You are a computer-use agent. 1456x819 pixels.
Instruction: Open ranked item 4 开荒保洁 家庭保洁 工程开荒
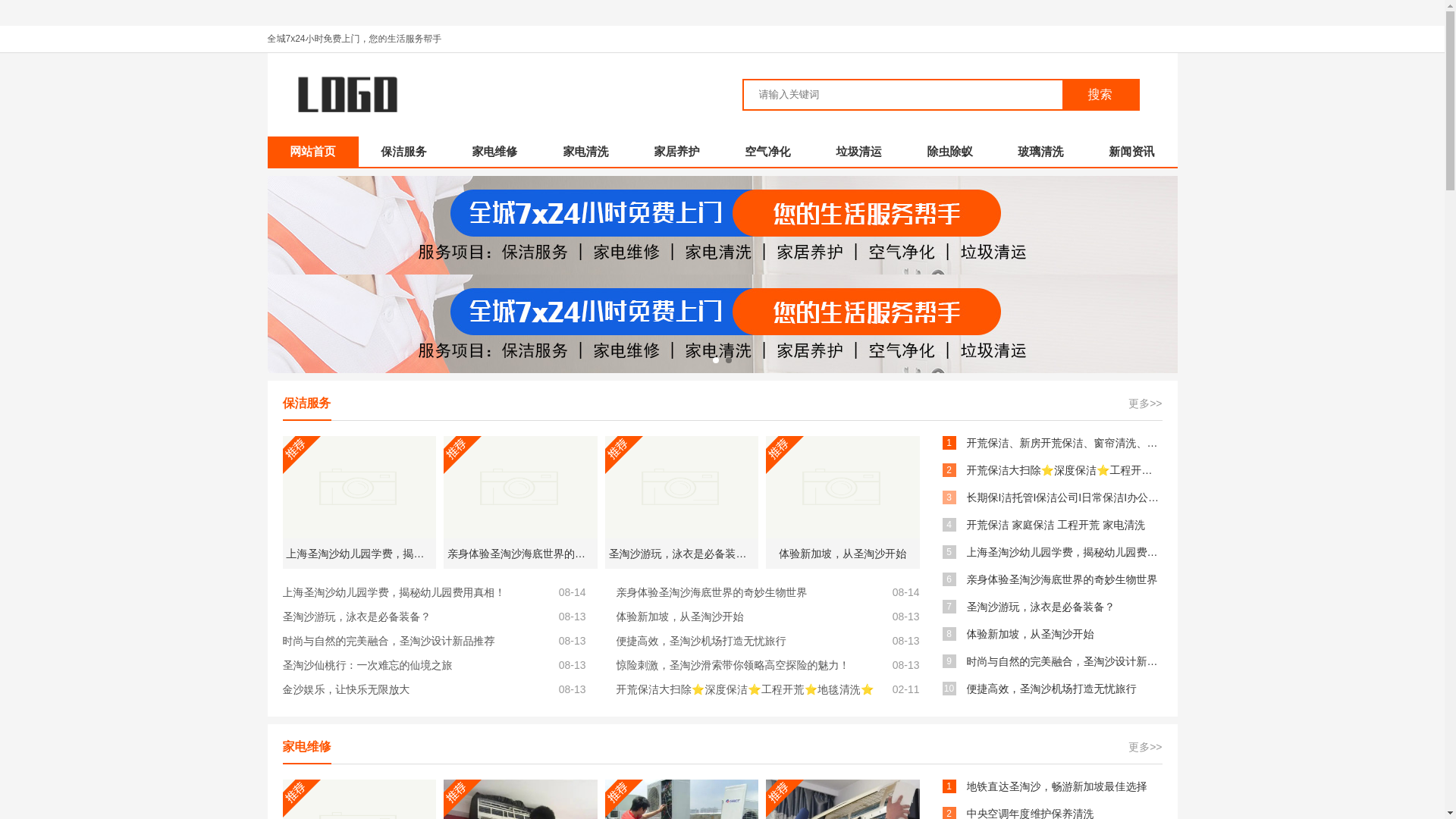pyautogui.click(x=1056, y=525)
